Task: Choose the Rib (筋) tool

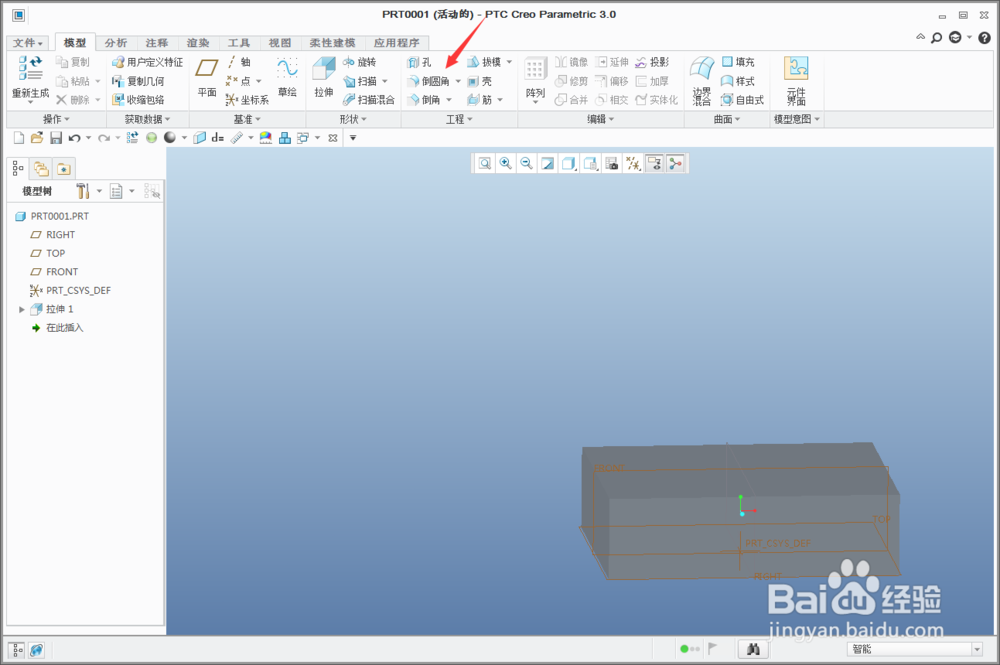Action: (x=480, y=99)
